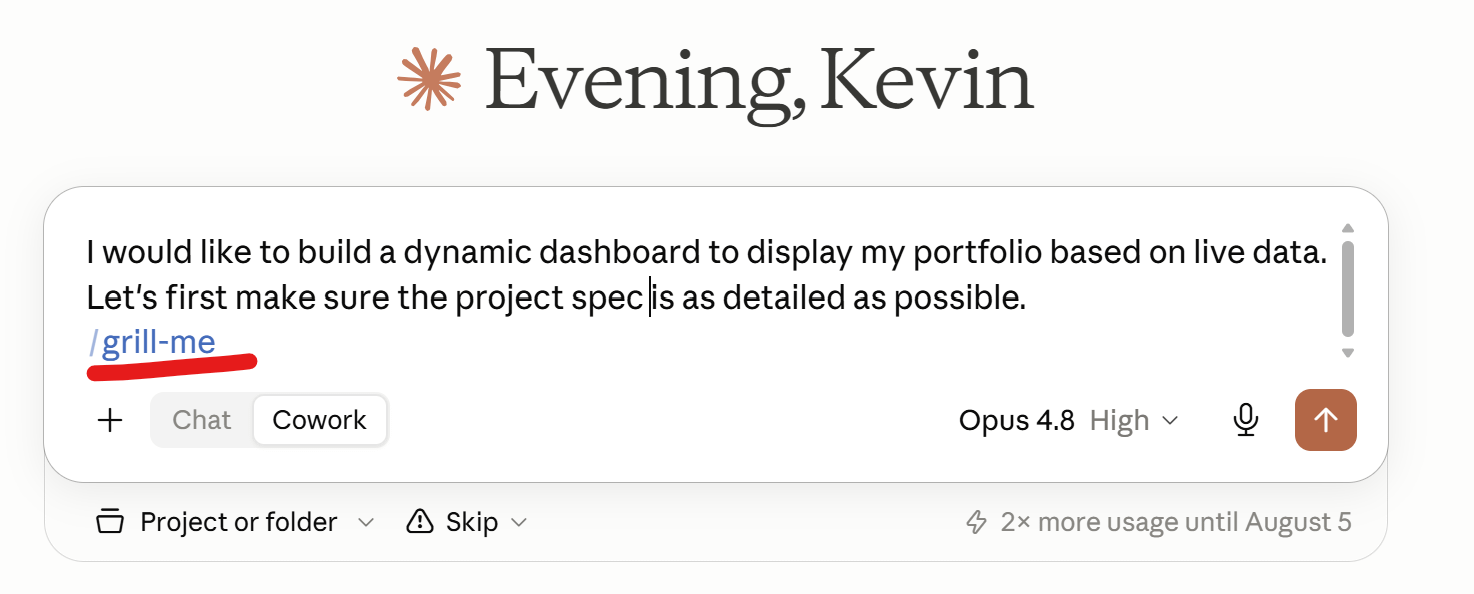Viewport: 1474px width, 594px height.
Task: Select the Cowork mode
Action: click(319, 420)
